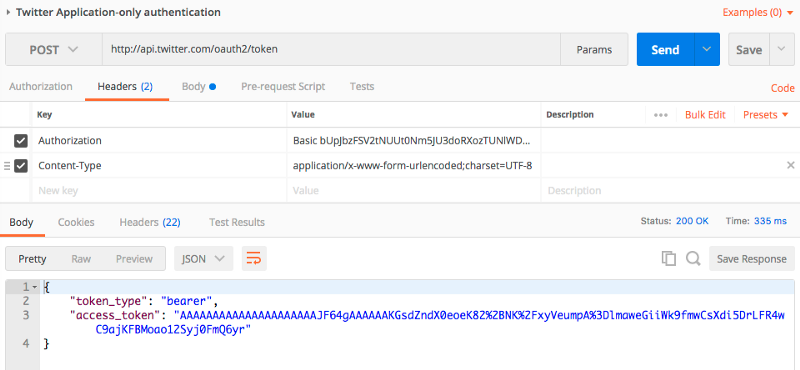Click the Basic authorization value cell
This screenshot has width=800, height=370.
pos(414,140)
